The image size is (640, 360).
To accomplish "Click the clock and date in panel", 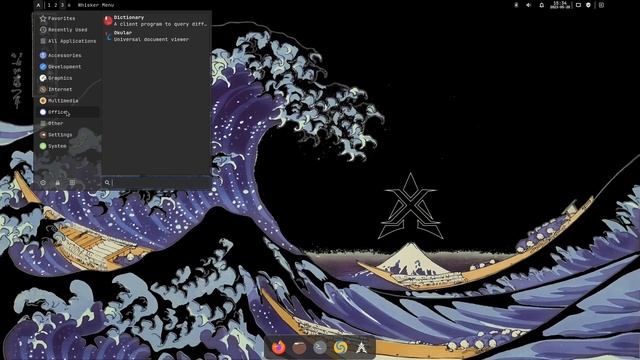I will (x=560, y=5).
